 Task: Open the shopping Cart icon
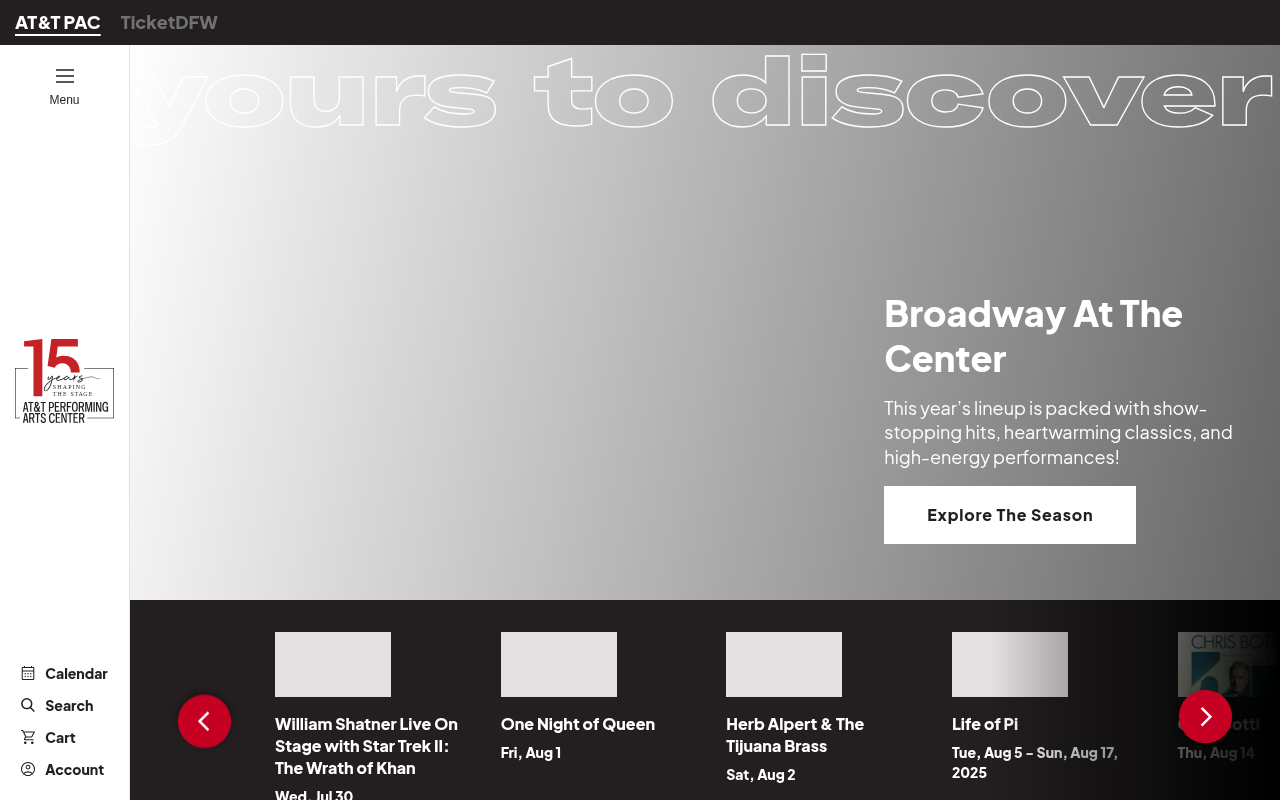point(28,737)
